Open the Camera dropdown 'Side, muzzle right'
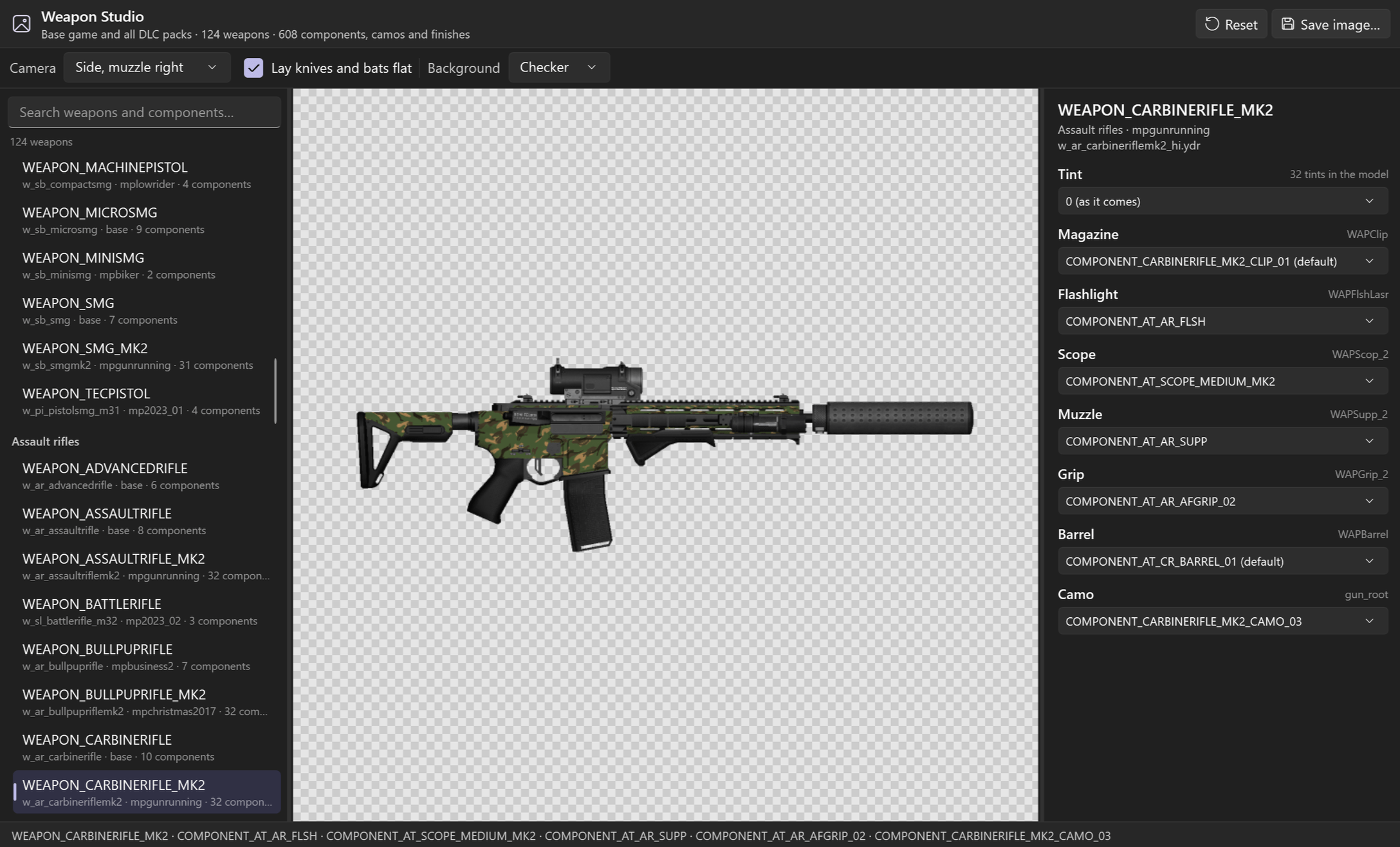The width and height of the screenshot is (1400, 847). pos(147,68)
